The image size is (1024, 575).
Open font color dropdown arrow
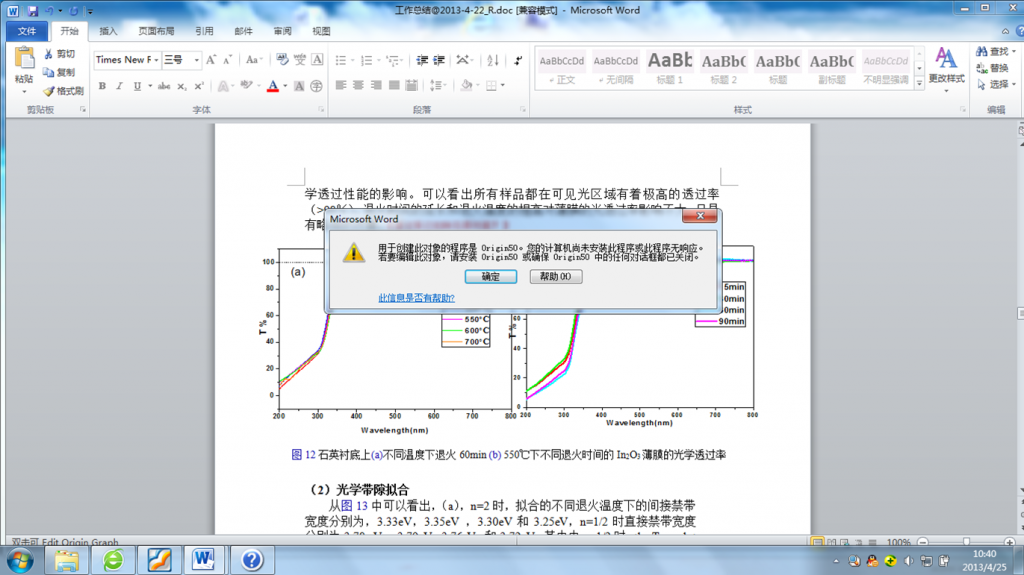click(285, 86)
